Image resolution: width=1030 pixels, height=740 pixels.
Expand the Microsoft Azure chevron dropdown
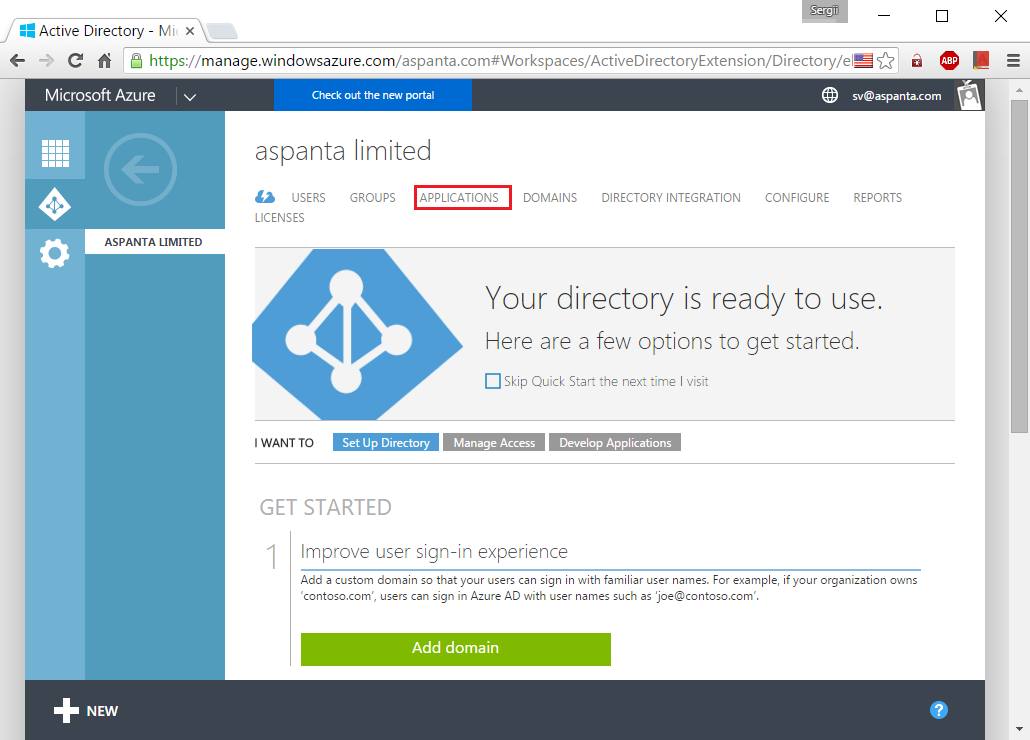pos(190,95)
